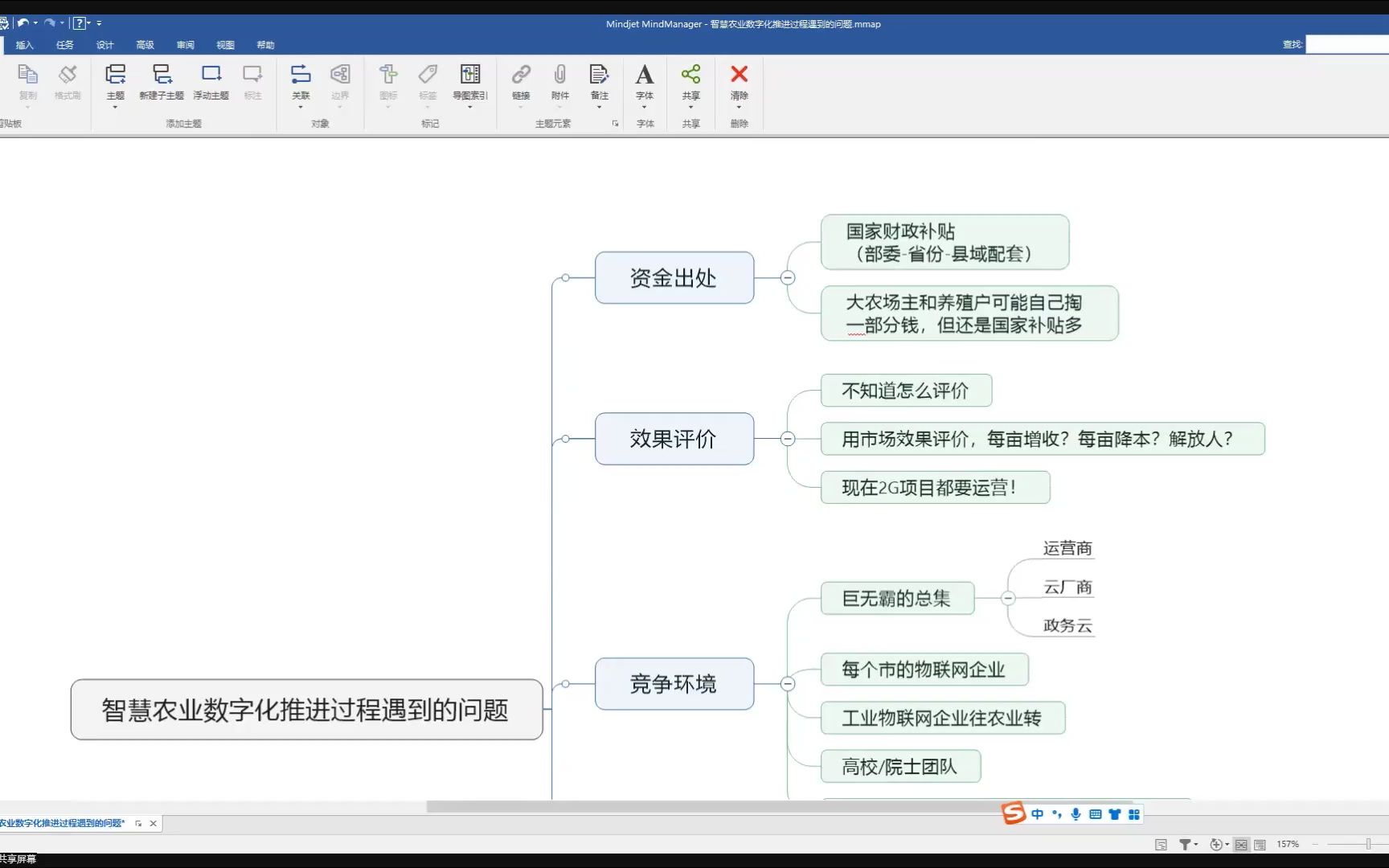Toggle Sogou Chinese/English mode (中)
1389x868 pixels.
coord(1037,814)
